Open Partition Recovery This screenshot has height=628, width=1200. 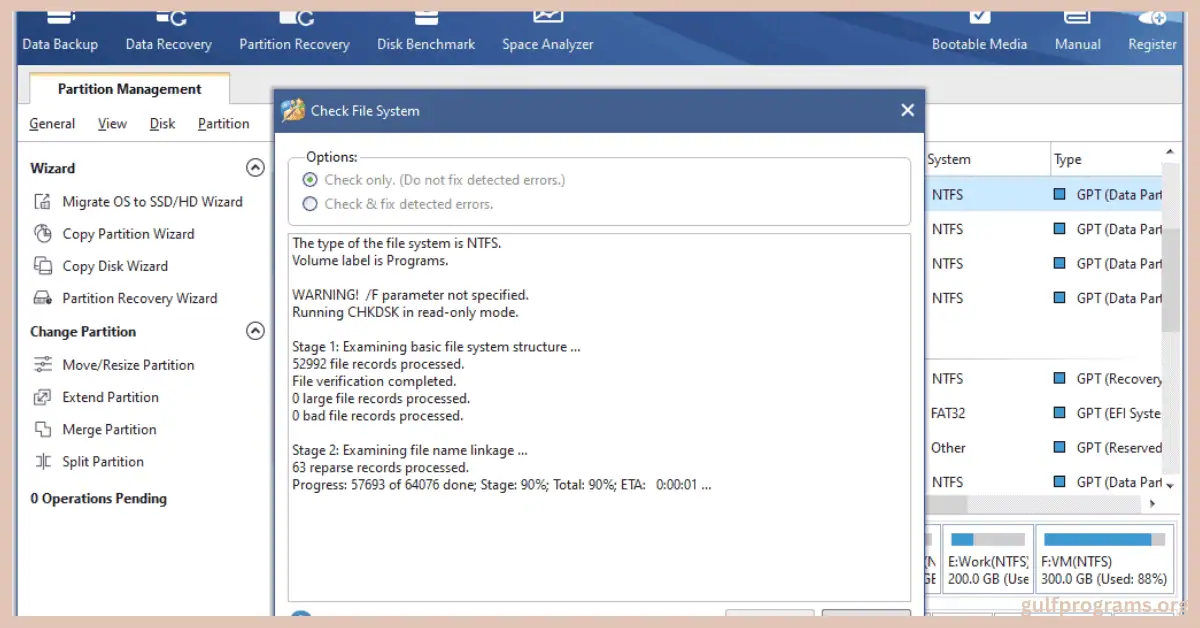(294, 30)
